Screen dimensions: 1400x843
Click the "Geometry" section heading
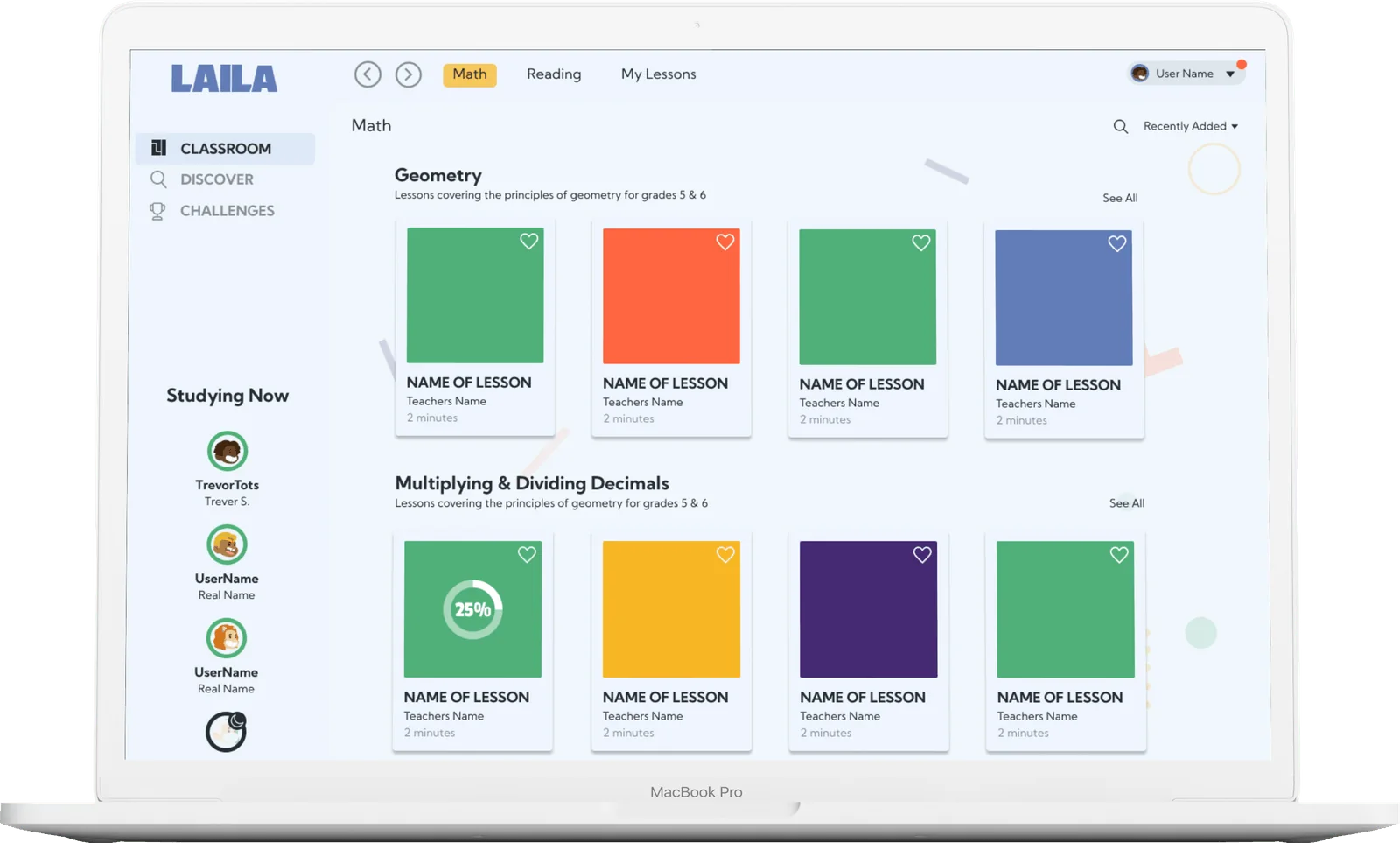click(438, 175)
